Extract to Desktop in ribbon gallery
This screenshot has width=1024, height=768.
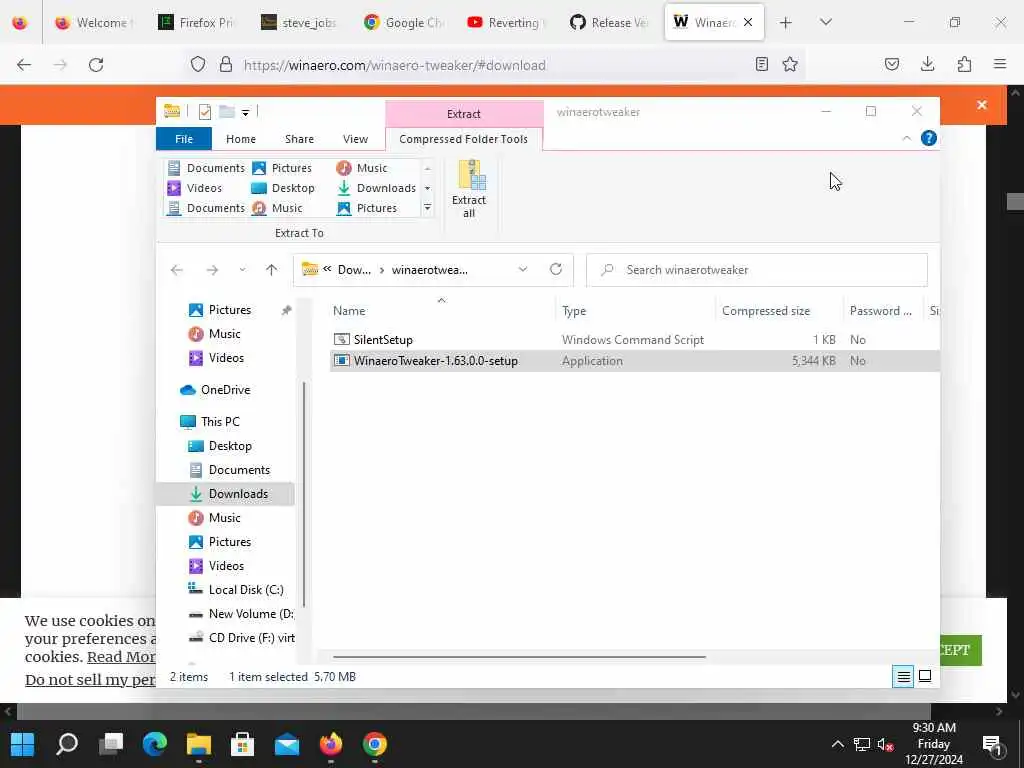(x=283, y=188)
